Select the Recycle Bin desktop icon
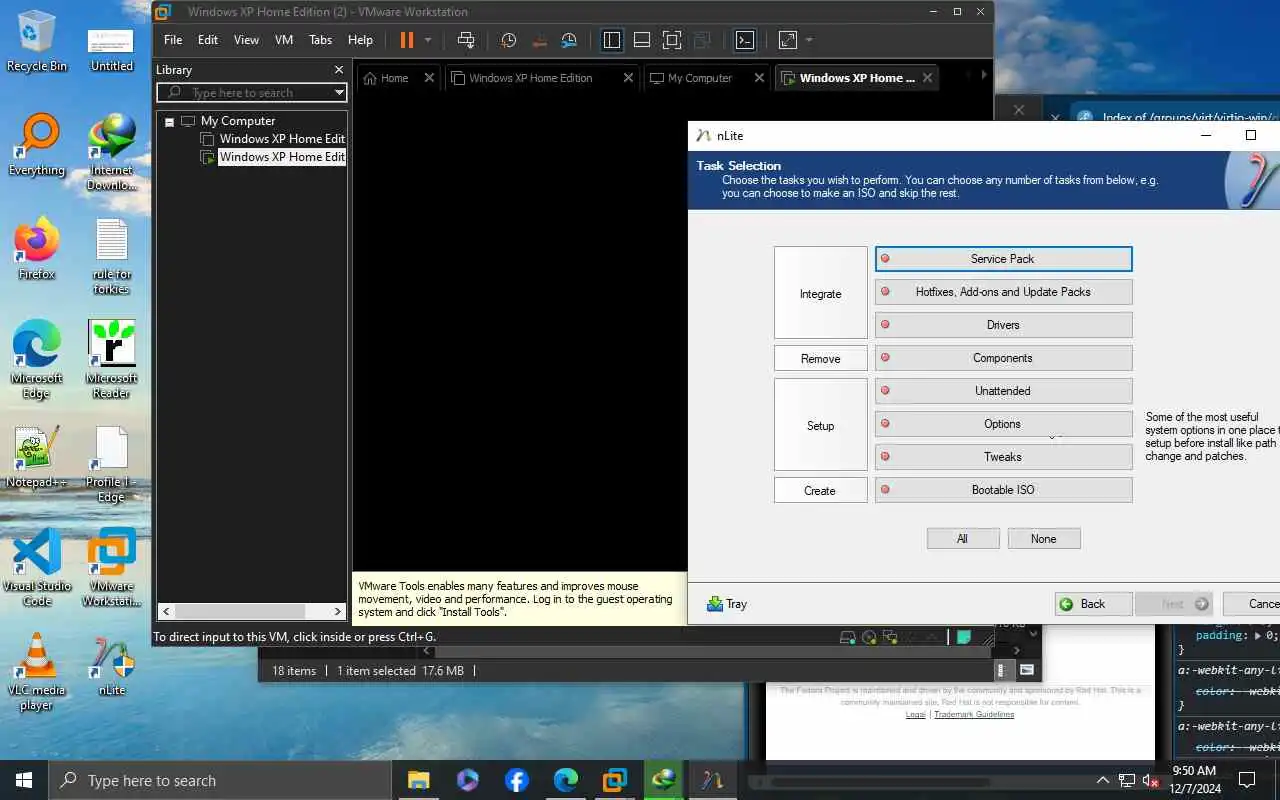Viewport: 1280px width, 800px height. click(37, 41)
